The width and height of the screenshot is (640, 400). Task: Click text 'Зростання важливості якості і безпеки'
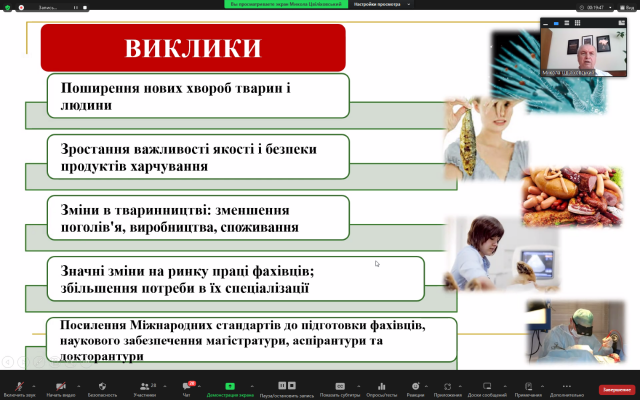(189, 149)
